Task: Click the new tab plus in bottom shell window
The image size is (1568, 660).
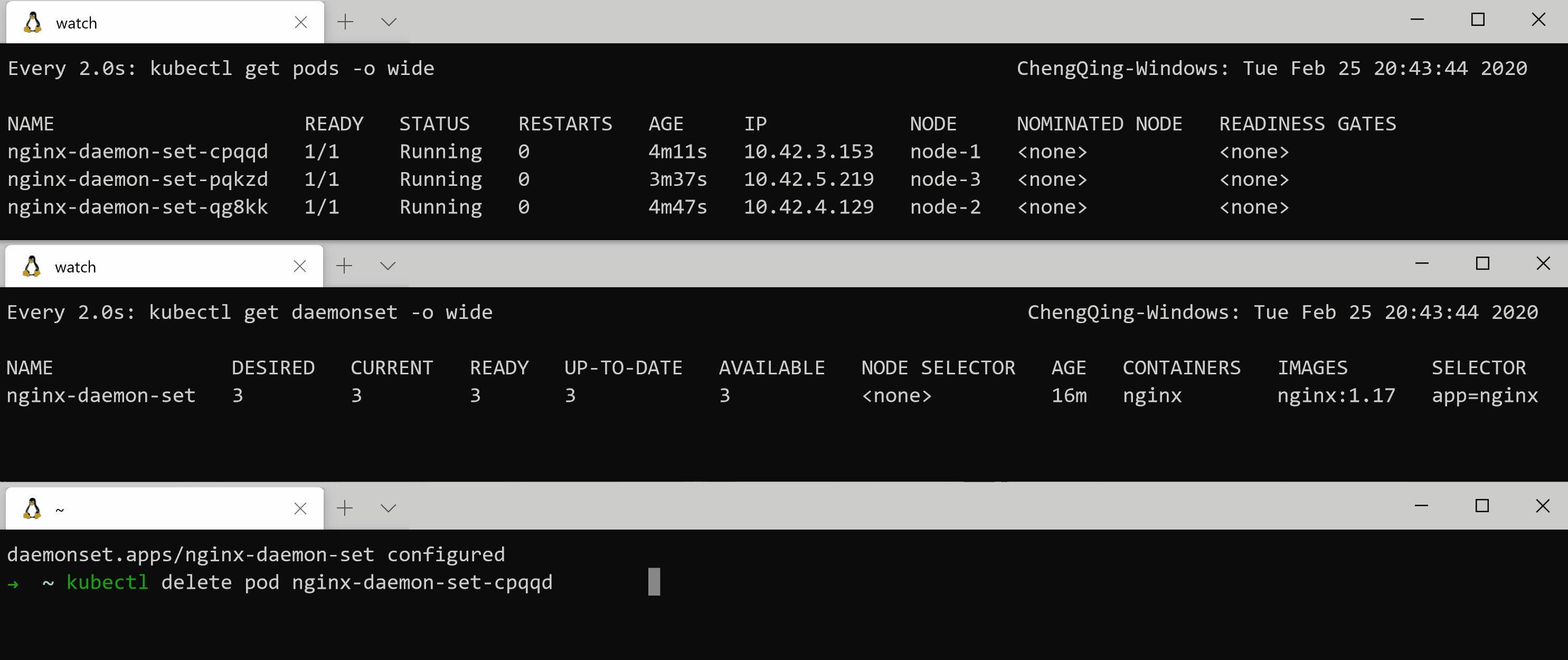Action: coord(345,508)
